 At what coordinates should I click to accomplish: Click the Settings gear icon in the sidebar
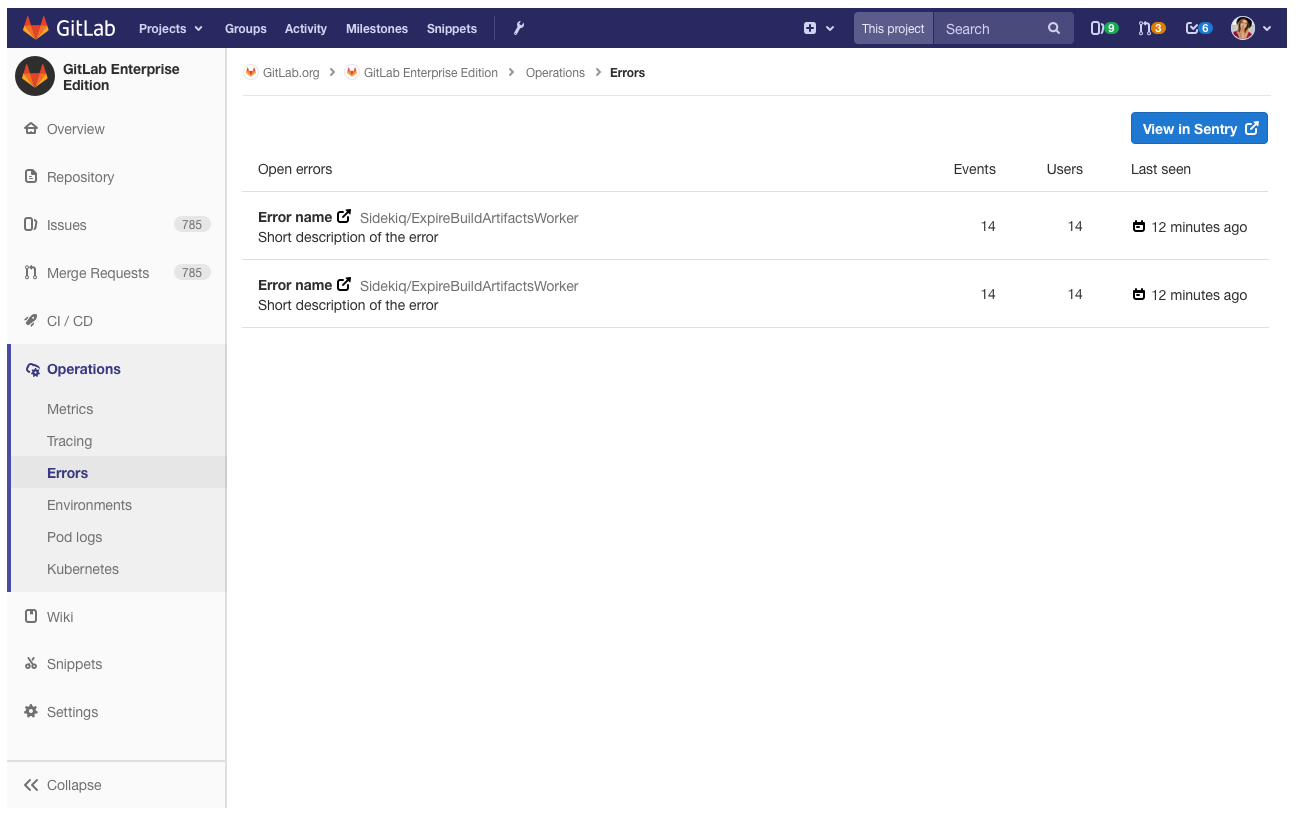(x=30, y=711)
